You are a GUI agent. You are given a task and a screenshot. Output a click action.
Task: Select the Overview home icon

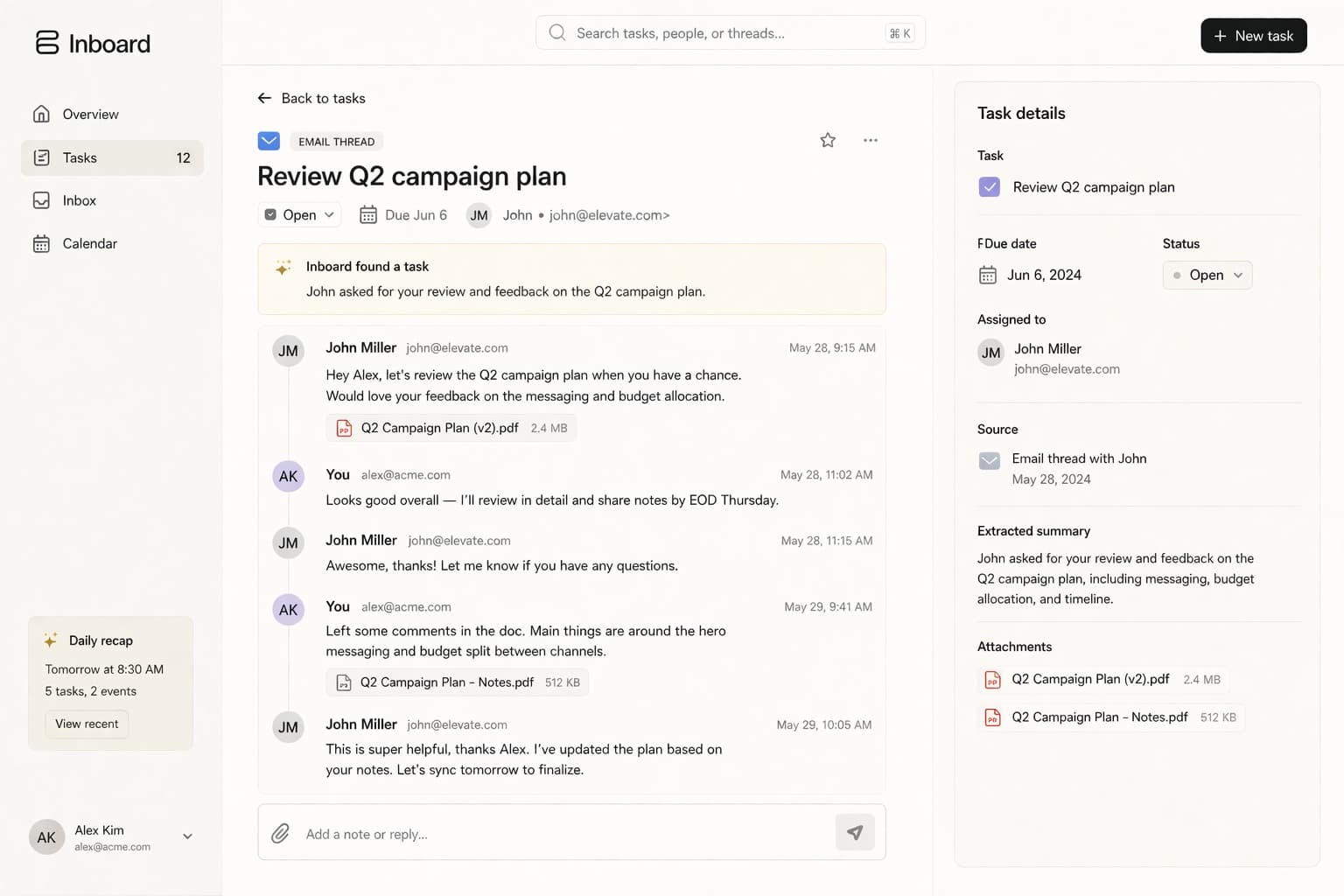point(41,114)
